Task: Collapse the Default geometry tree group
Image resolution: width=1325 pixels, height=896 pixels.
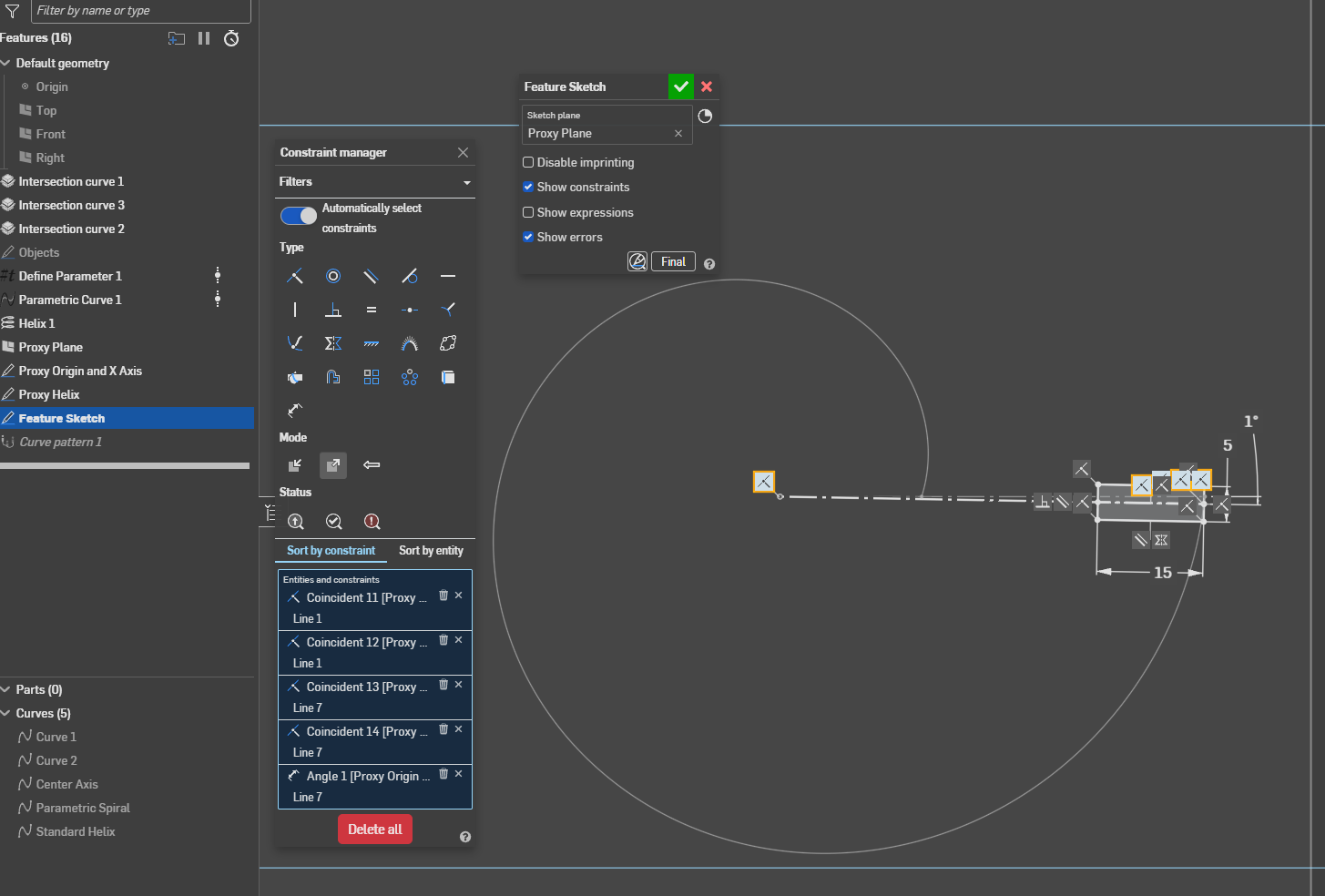Action: point(6,63)
